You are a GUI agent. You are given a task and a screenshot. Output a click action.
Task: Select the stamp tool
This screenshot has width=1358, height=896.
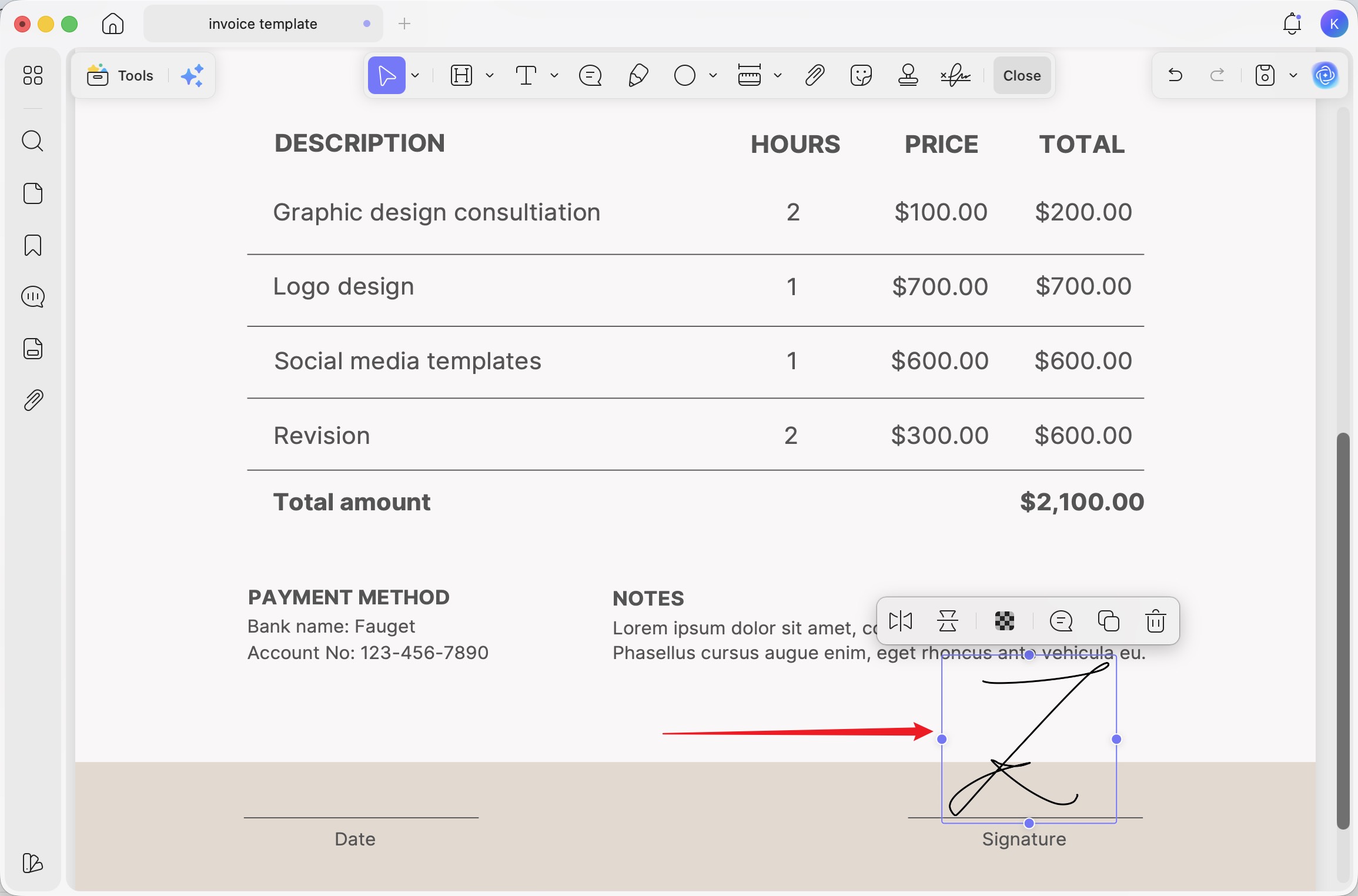pos(908,75)
